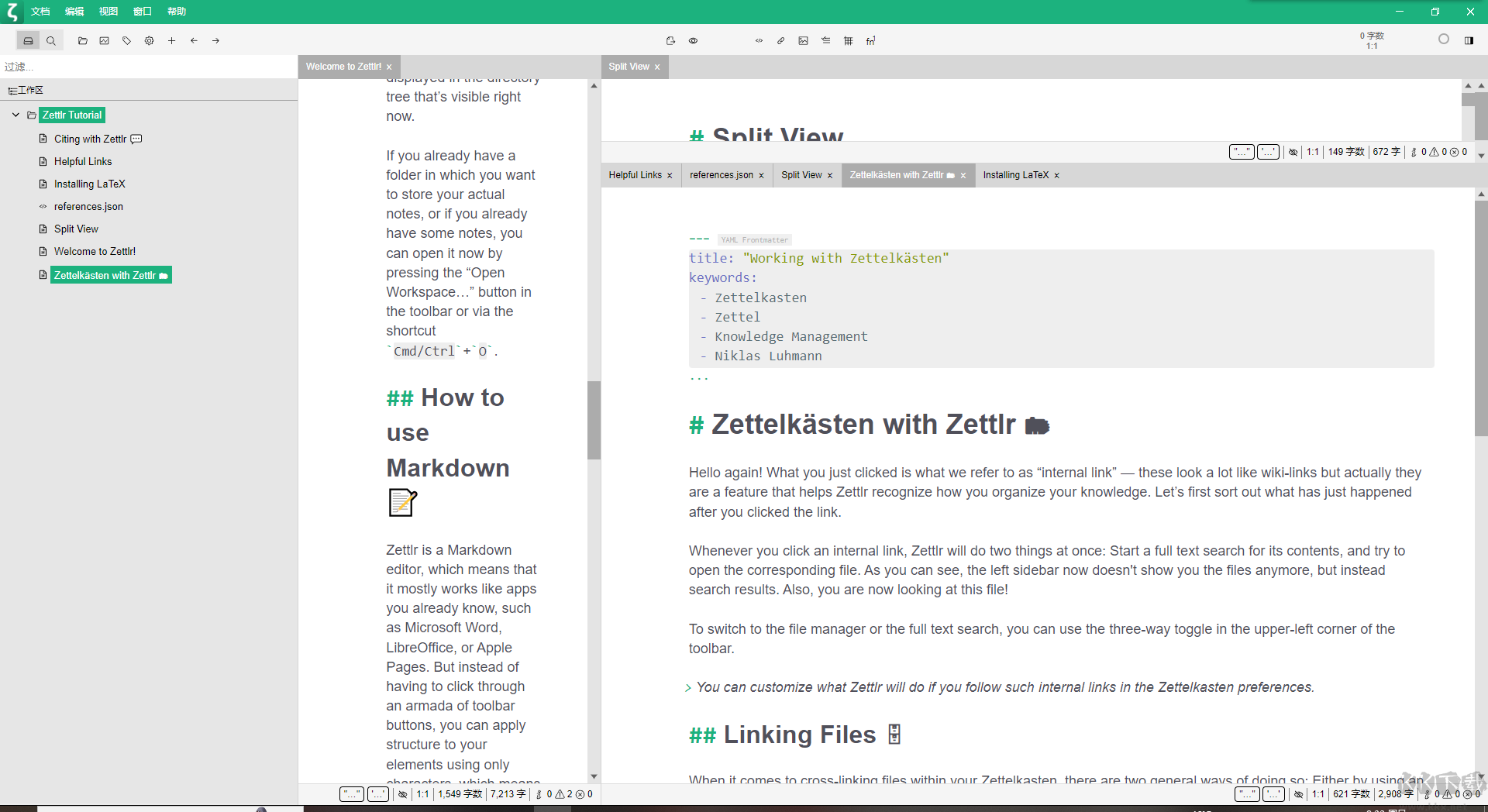This screenshot has height=812, width=1488.
Task: Open Helpful Links in the file tree
Action: 83,161
